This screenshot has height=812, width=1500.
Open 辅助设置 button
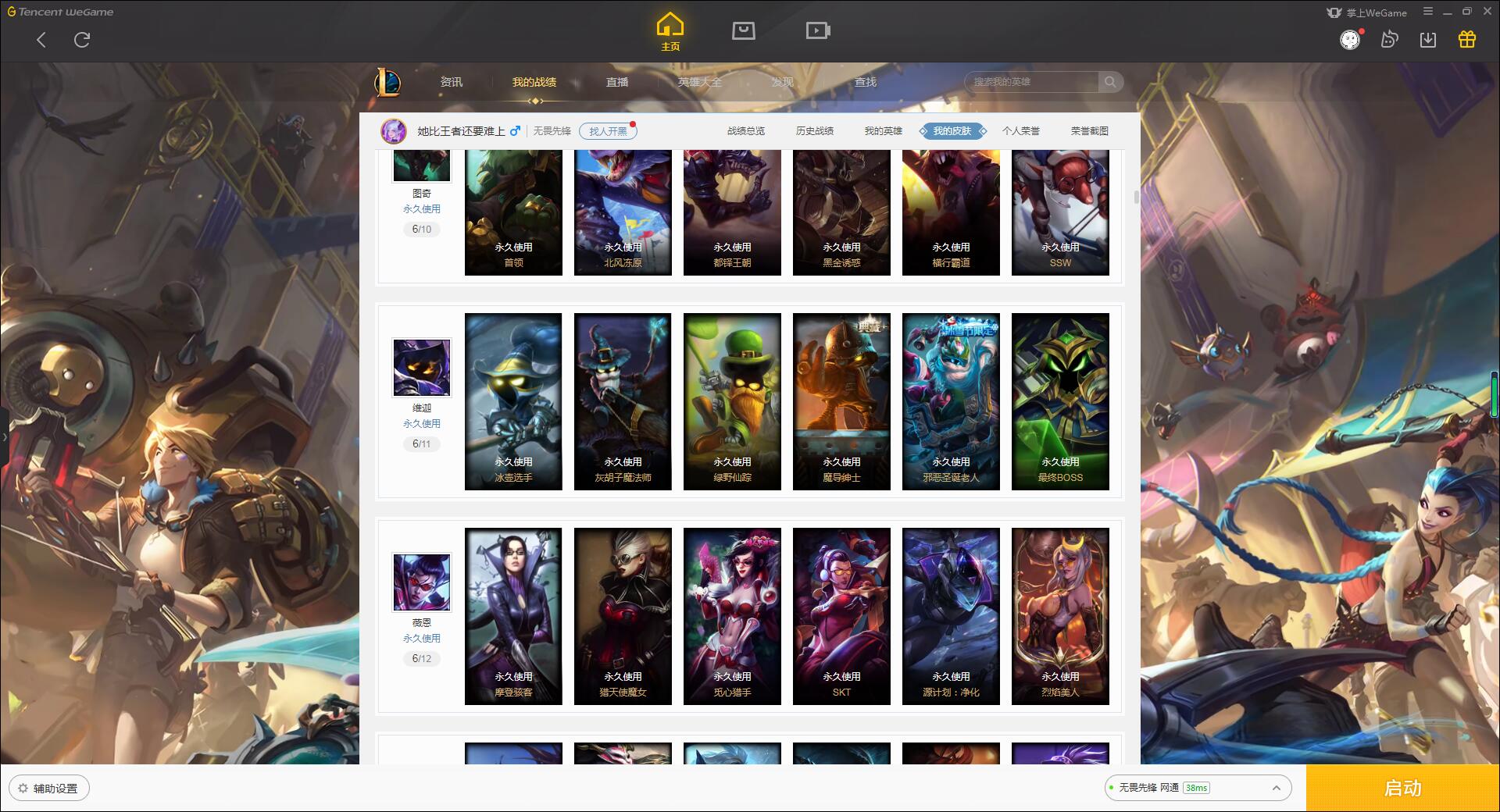[x=49, y=789]
